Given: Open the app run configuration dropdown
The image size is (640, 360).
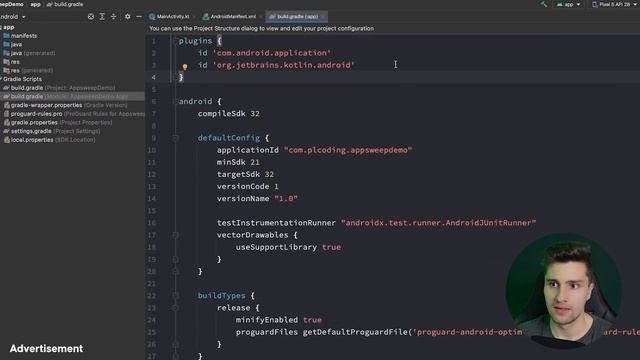Looking at the screenshot, I should [x=568, y=4].
